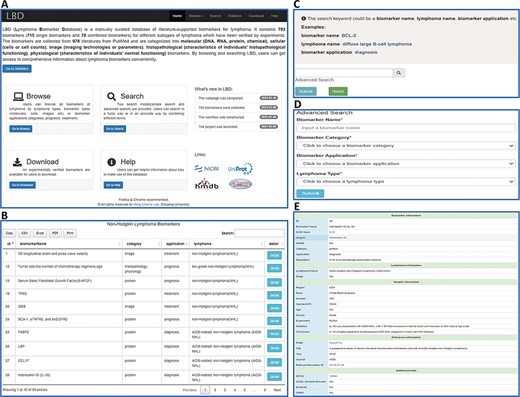Go to page 3 of table

tap(225, 390)
